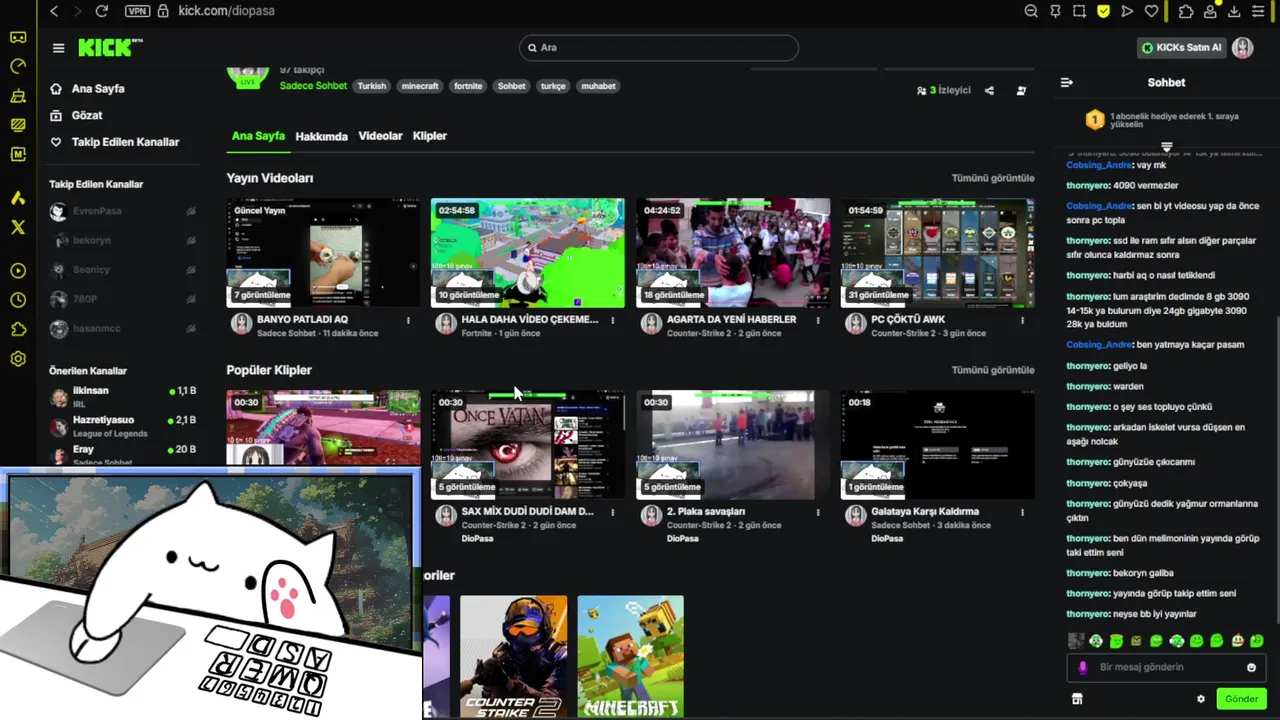Open the user profile avatar menu
This screenshot has width=1280, height=720.
[x=1243, y=47]
